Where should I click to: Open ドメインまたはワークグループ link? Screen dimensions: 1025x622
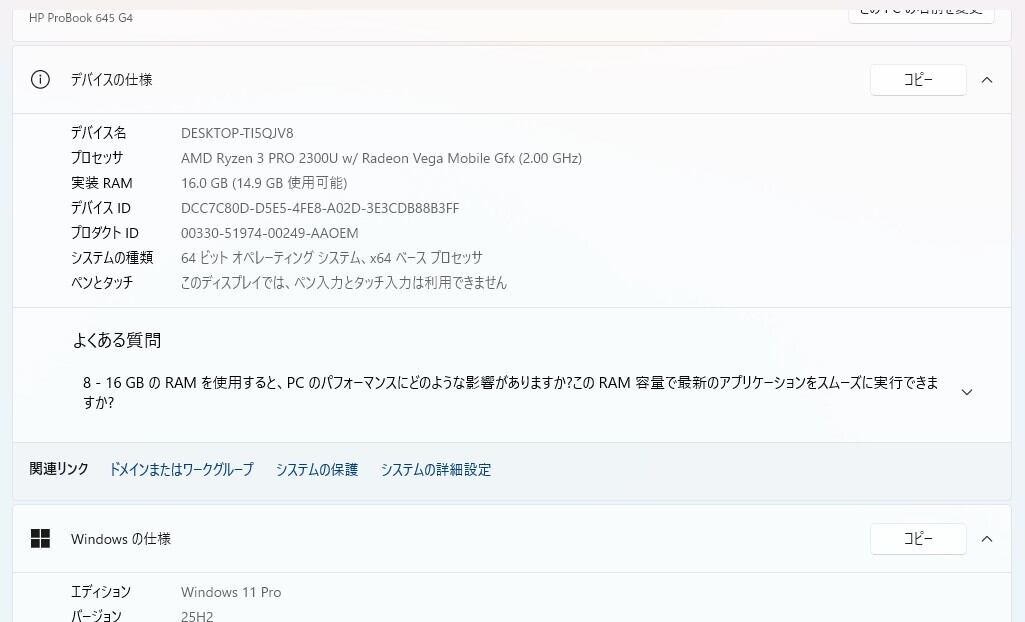pos(181,469)
